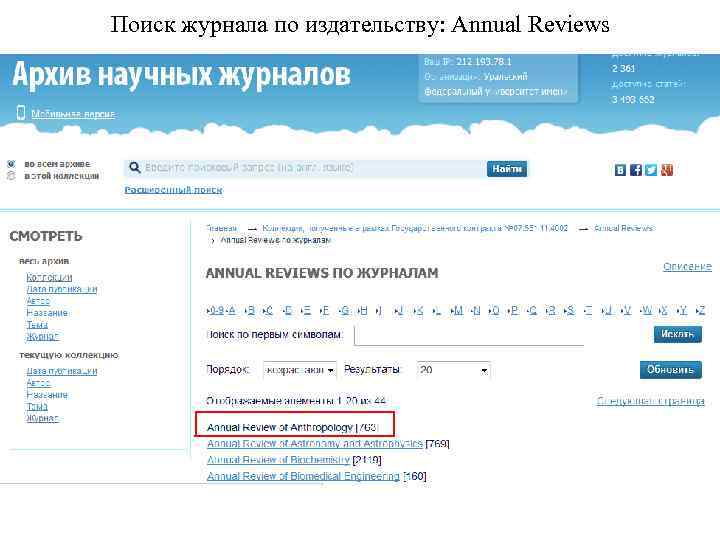Share via the Twitter icon

651,170
